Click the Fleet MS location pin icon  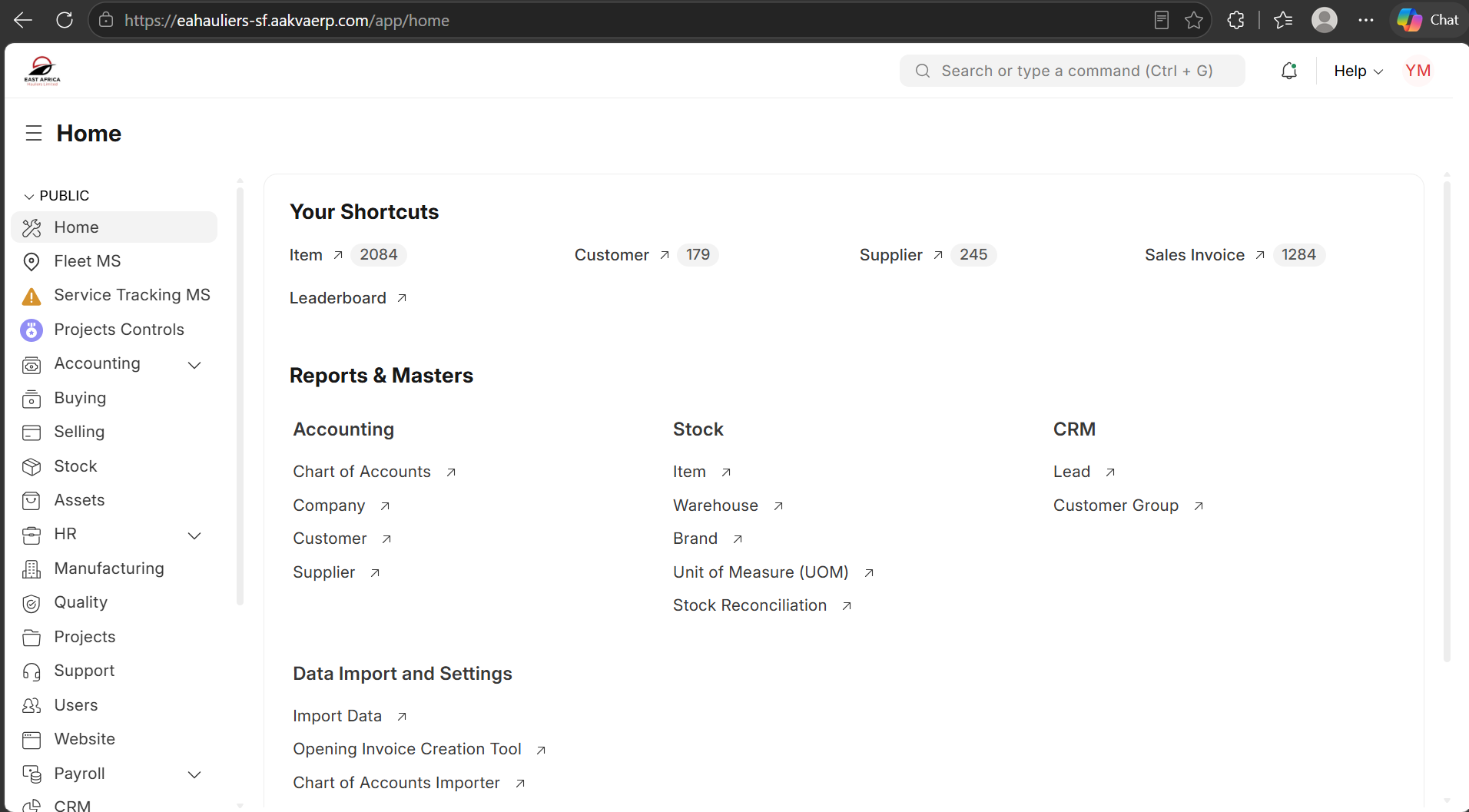32,262
